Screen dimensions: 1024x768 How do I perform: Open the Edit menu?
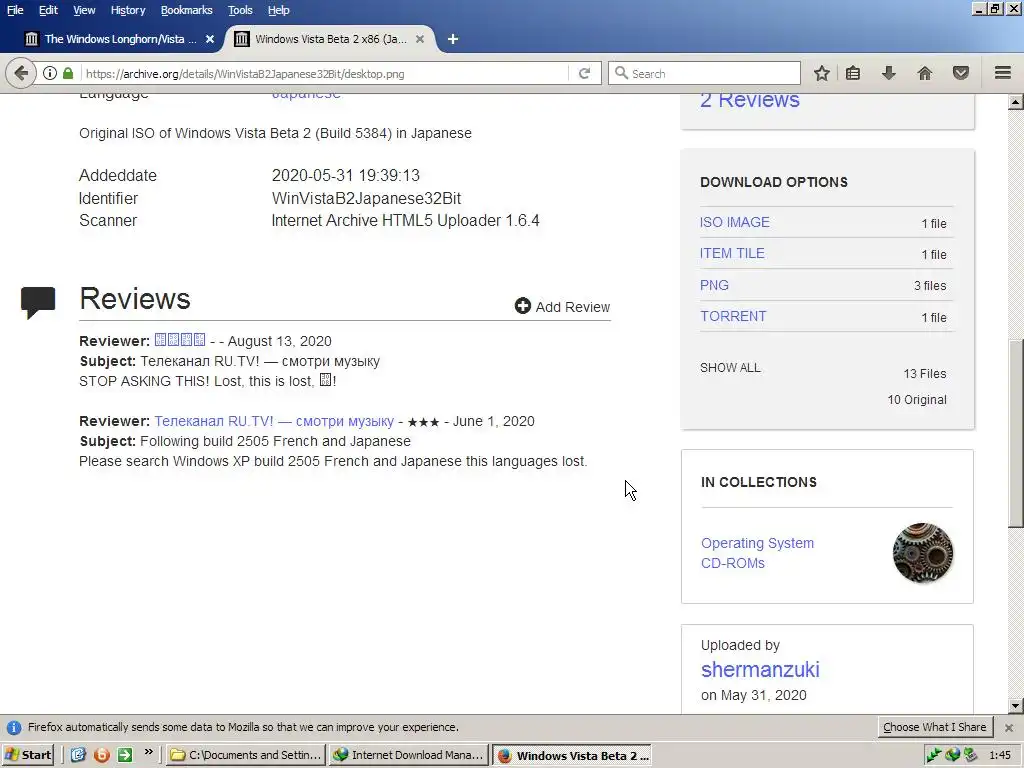click(48, 10)
